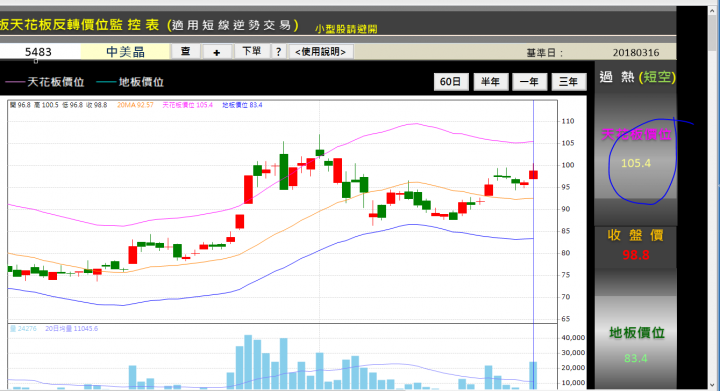Click the tallest volume bar
The width and height of the screenshot is (720, 391).
point(248,362)
